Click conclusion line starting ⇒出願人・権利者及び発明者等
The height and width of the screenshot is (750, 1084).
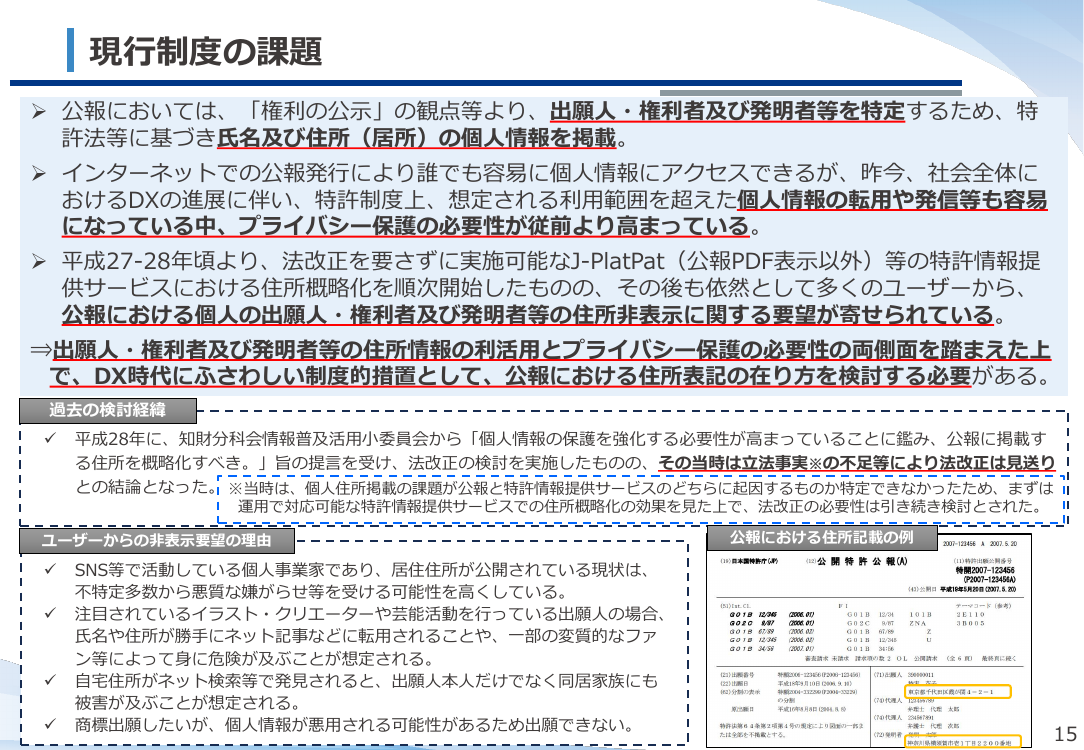click(541, 350)
